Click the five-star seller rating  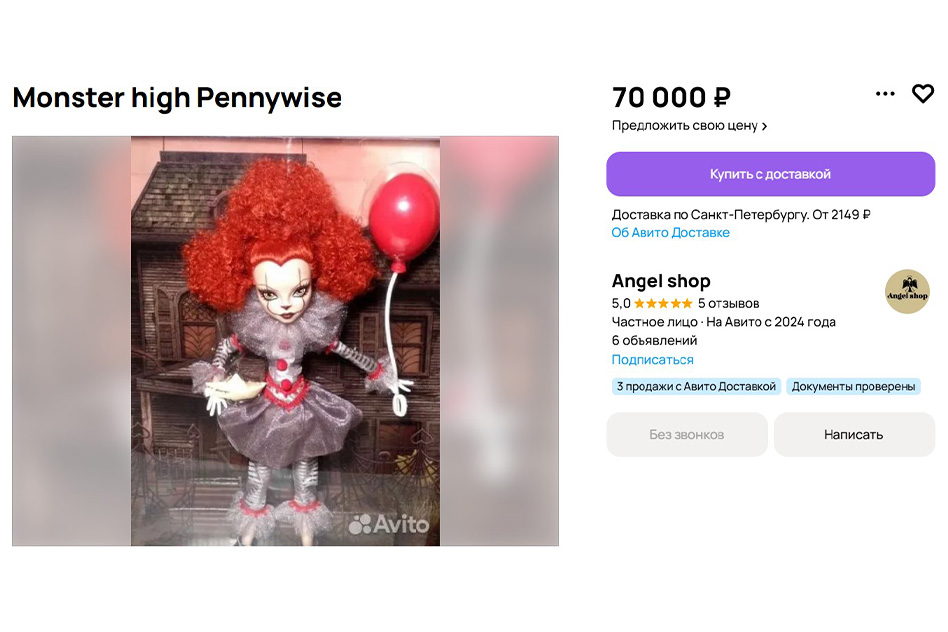coord(663,304)
